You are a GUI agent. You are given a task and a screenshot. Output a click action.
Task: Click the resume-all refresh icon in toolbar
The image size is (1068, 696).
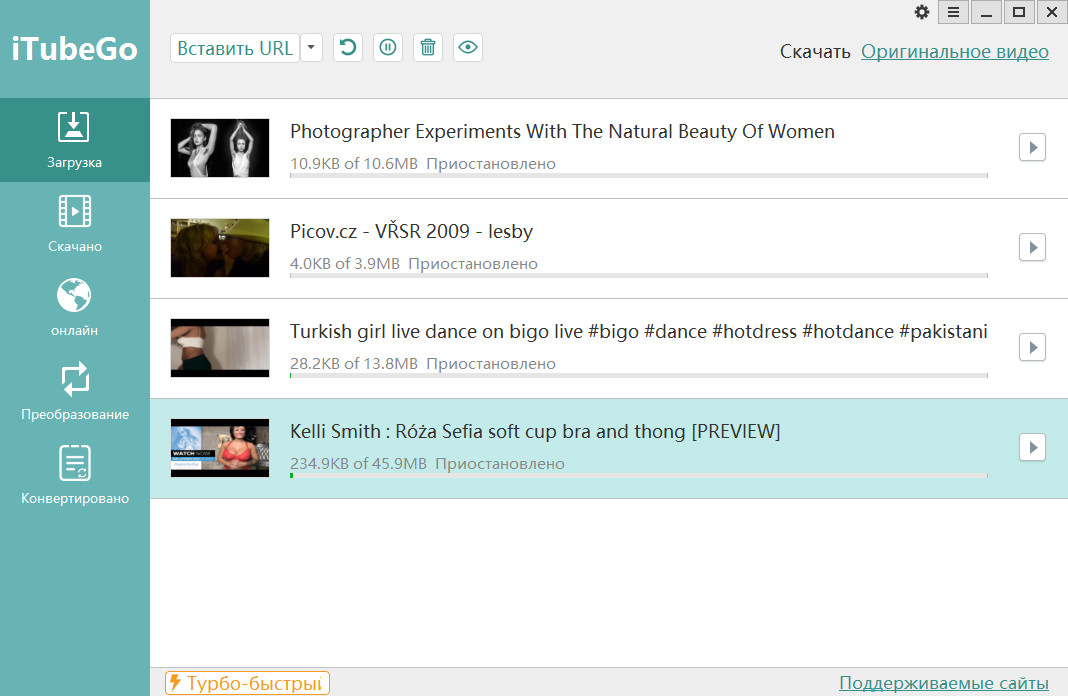tap(347, 48)
